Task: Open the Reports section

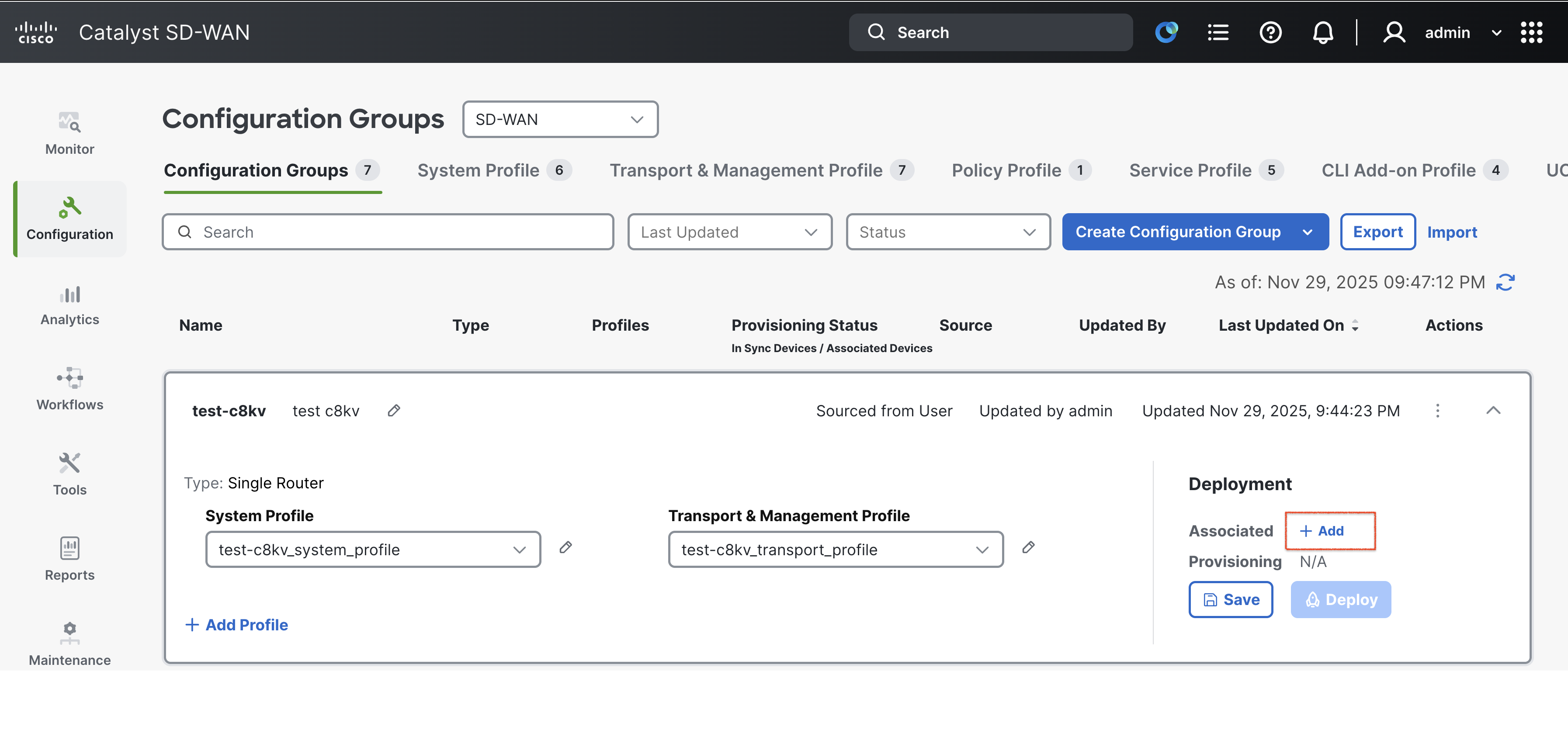Action: point(69,559)
